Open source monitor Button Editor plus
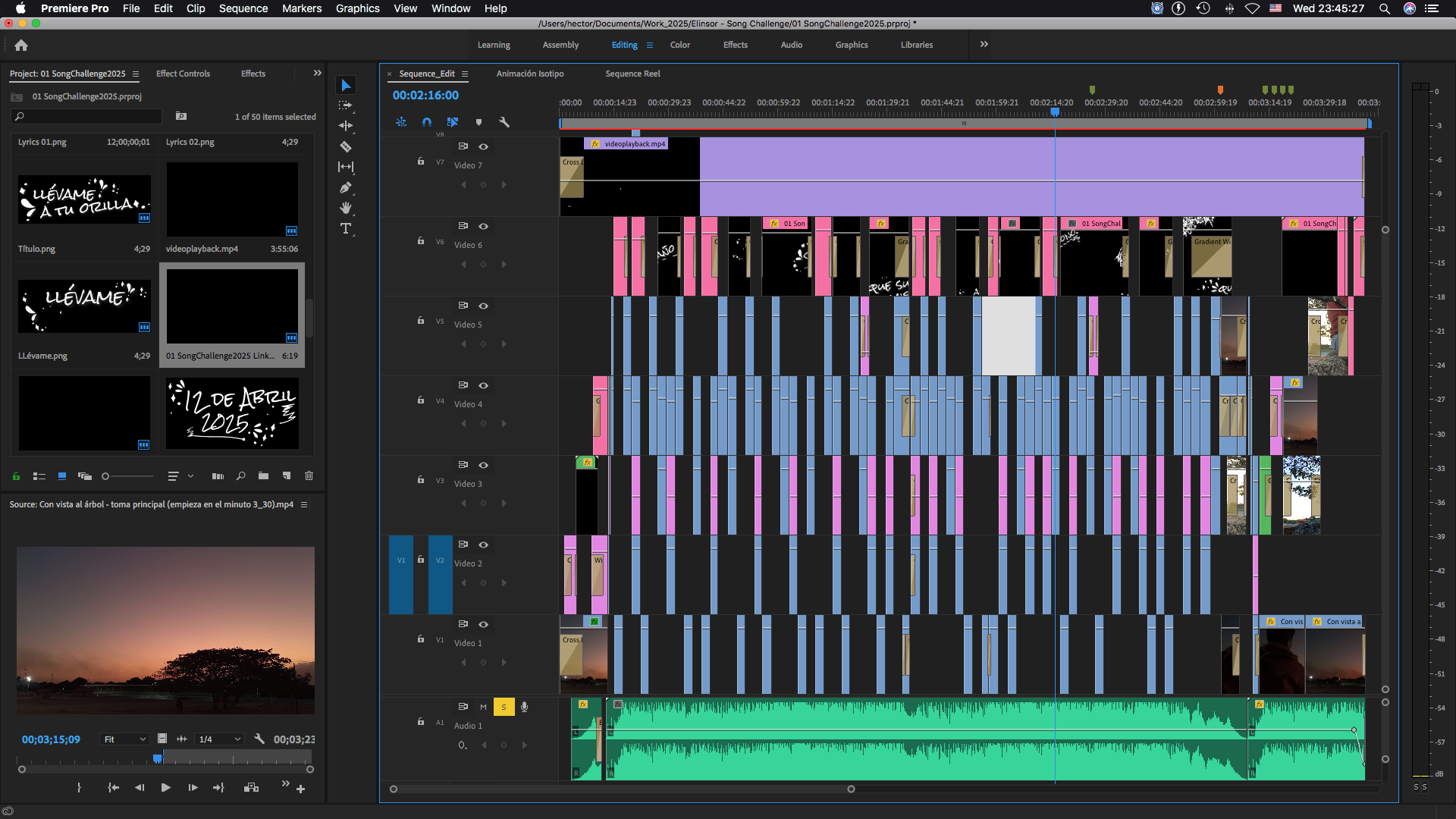Image resolution: width=1456 pixels, height=819 pixels. (300, 789)
